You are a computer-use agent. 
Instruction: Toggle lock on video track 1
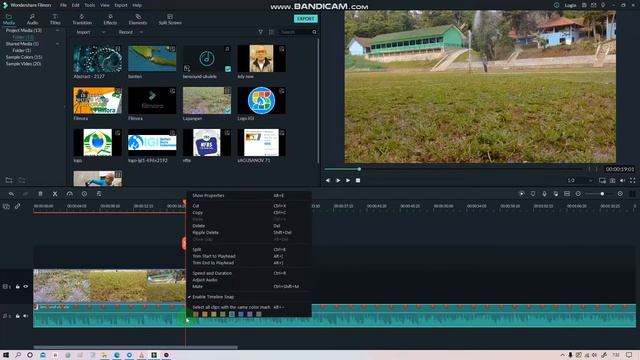[x=18, y=287]
